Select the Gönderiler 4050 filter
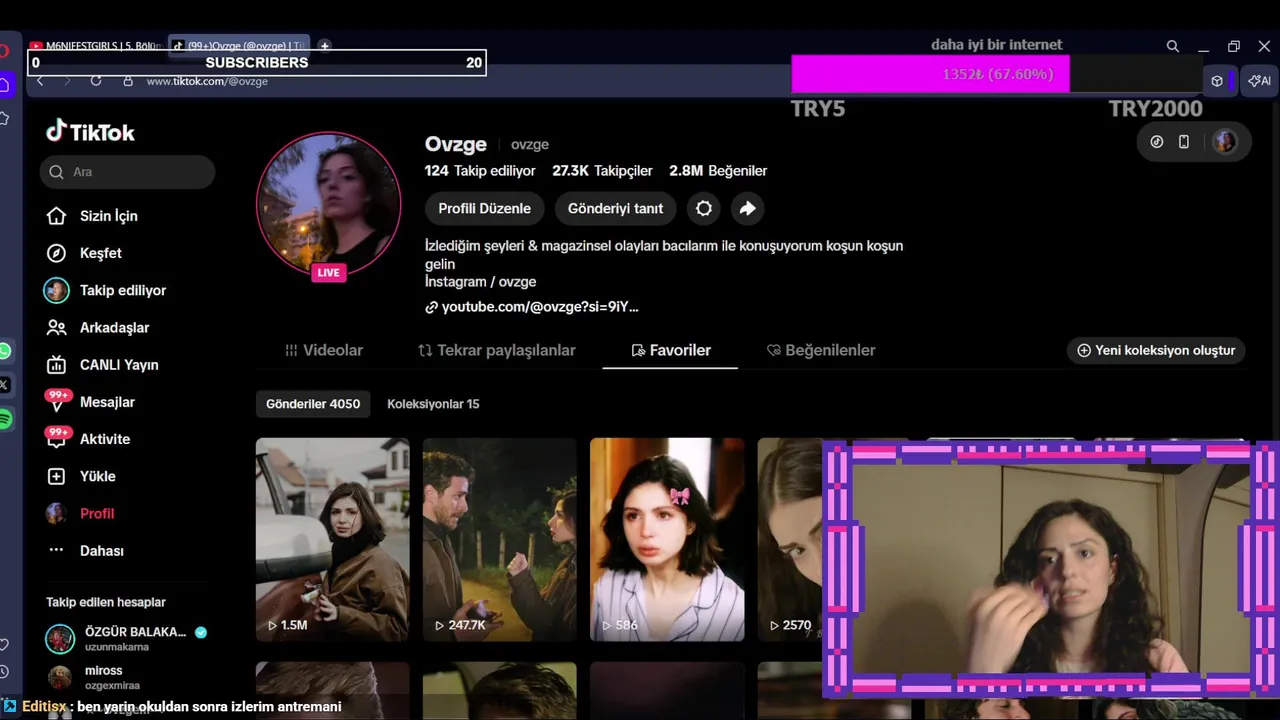The height and width of the screenshot is (720, 1280). 313,404
